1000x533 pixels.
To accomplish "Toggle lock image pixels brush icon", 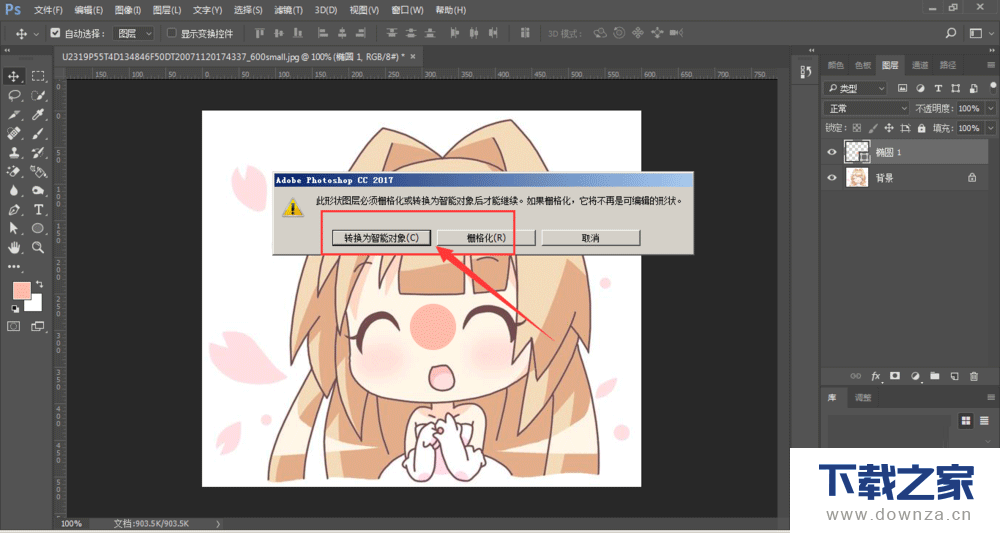I will (872, 128).
